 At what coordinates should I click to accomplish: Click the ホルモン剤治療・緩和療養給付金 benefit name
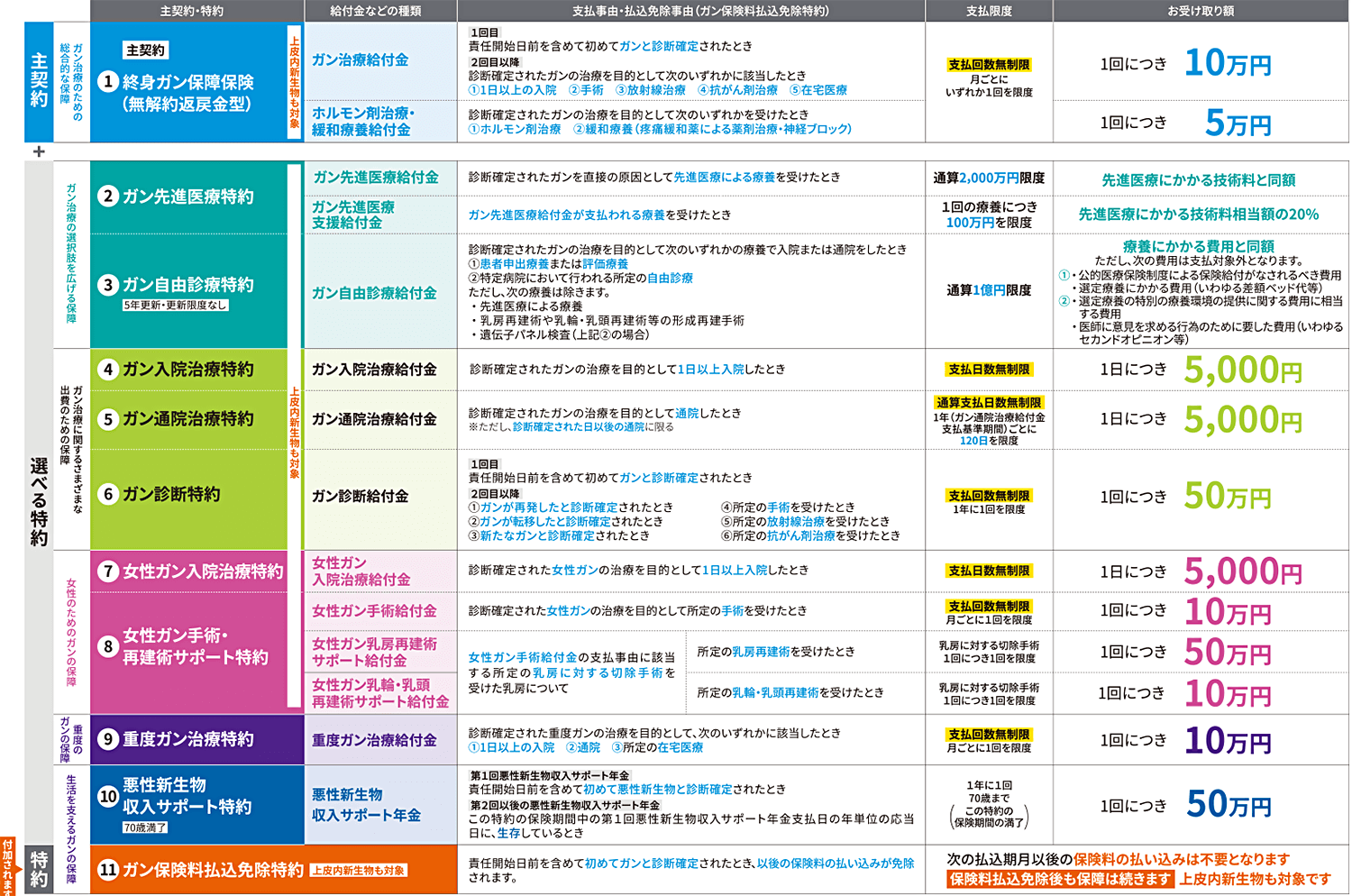click(363, 122)
